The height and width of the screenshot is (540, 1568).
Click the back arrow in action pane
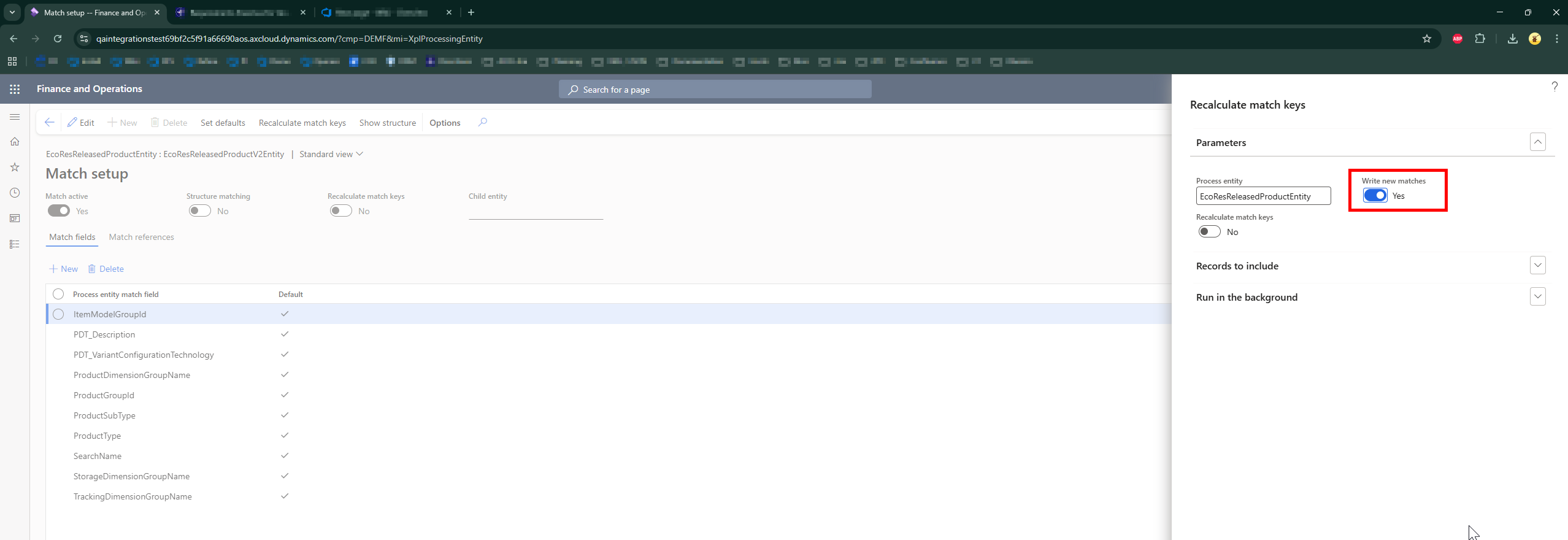click(50, 123)
